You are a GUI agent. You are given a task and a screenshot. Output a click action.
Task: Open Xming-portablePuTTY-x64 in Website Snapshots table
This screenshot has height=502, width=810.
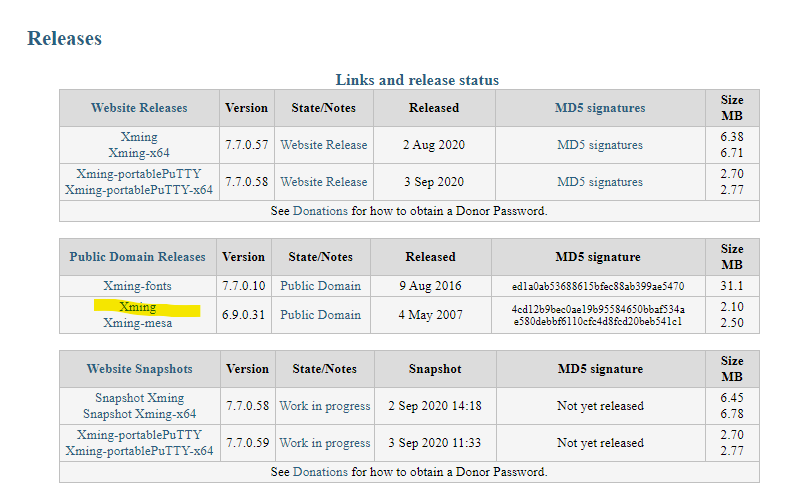[139, 451]
